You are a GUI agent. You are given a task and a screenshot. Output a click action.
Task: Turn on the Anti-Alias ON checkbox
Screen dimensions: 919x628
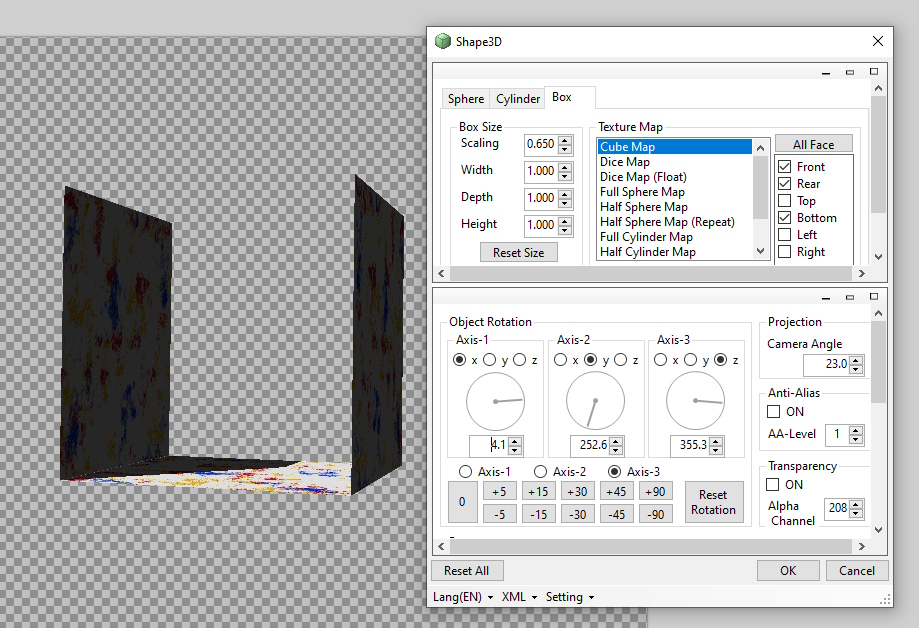pos(774,412)
